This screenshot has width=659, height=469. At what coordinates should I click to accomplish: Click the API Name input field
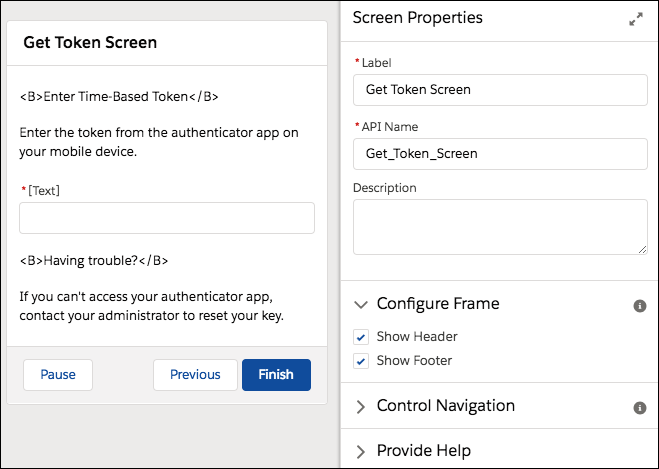500,153
